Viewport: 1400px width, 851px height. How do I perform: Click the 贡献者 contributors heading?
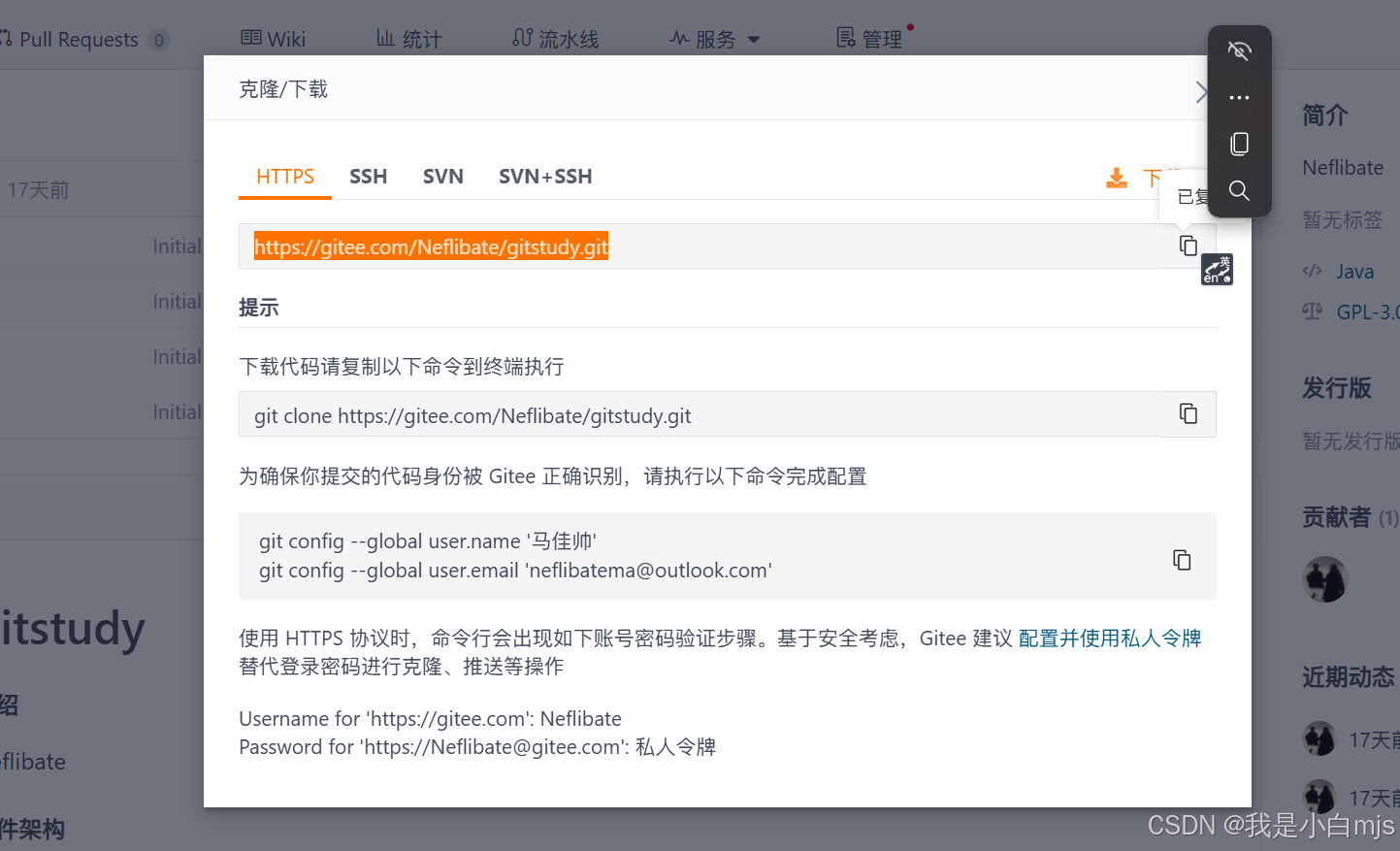click(1337, 517)
